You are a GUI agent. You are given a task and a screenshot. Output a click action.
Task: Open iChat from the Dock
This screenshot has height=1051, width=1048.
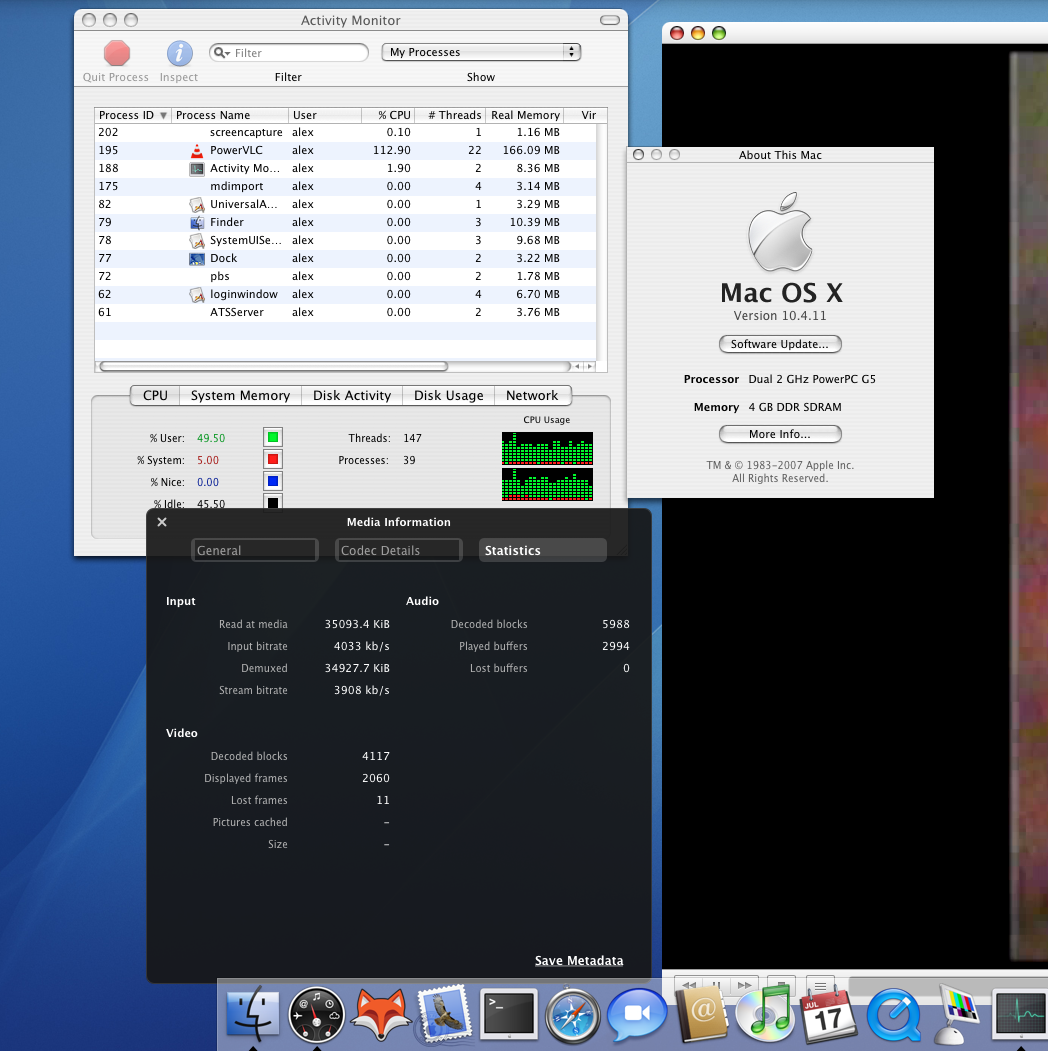(637, 1014)
